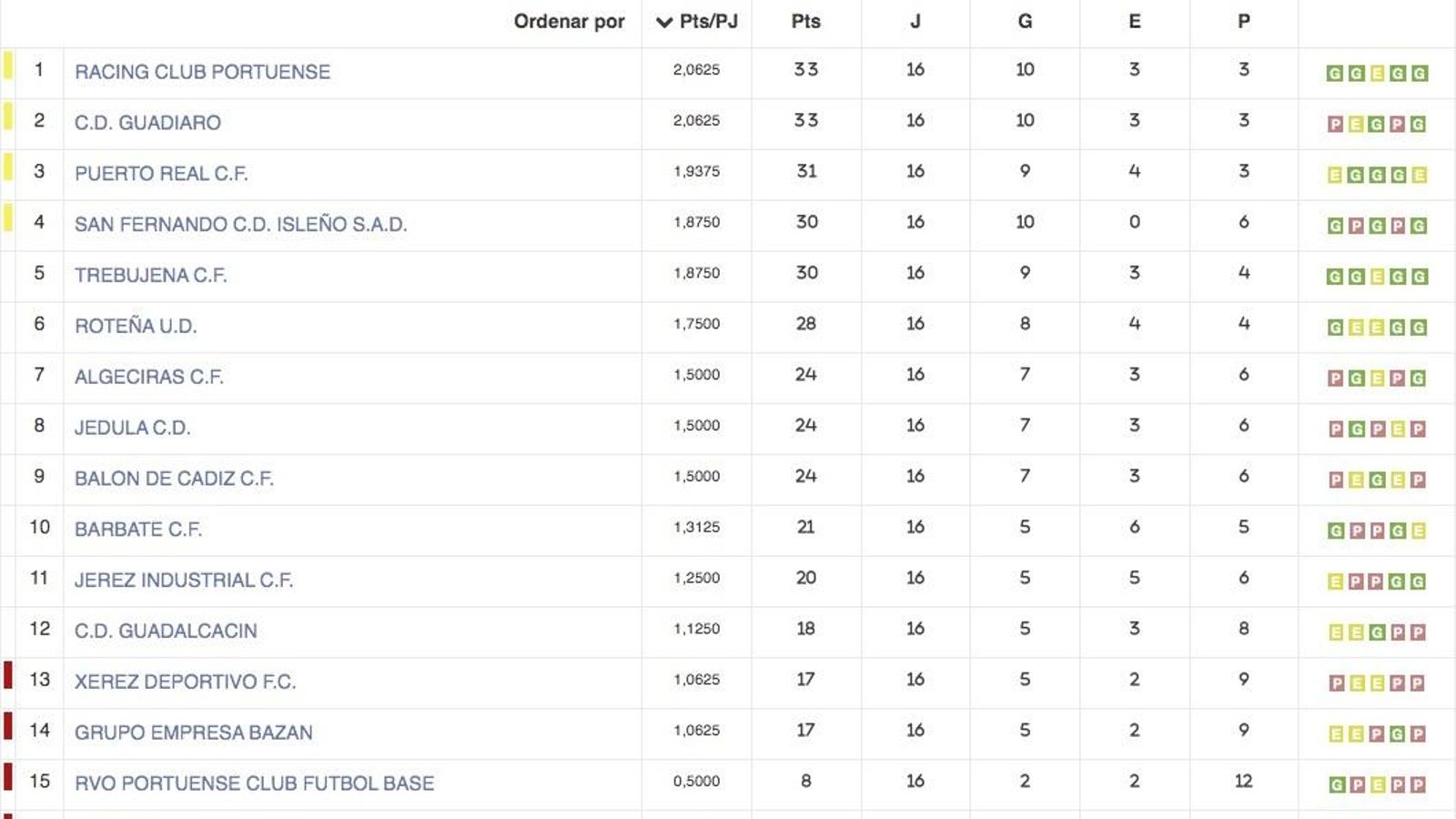Click the first G win icon in Roteña U.D.'s form
Image resolution: width=1456 pixels, height=819 pixels.
[1333, 327]
